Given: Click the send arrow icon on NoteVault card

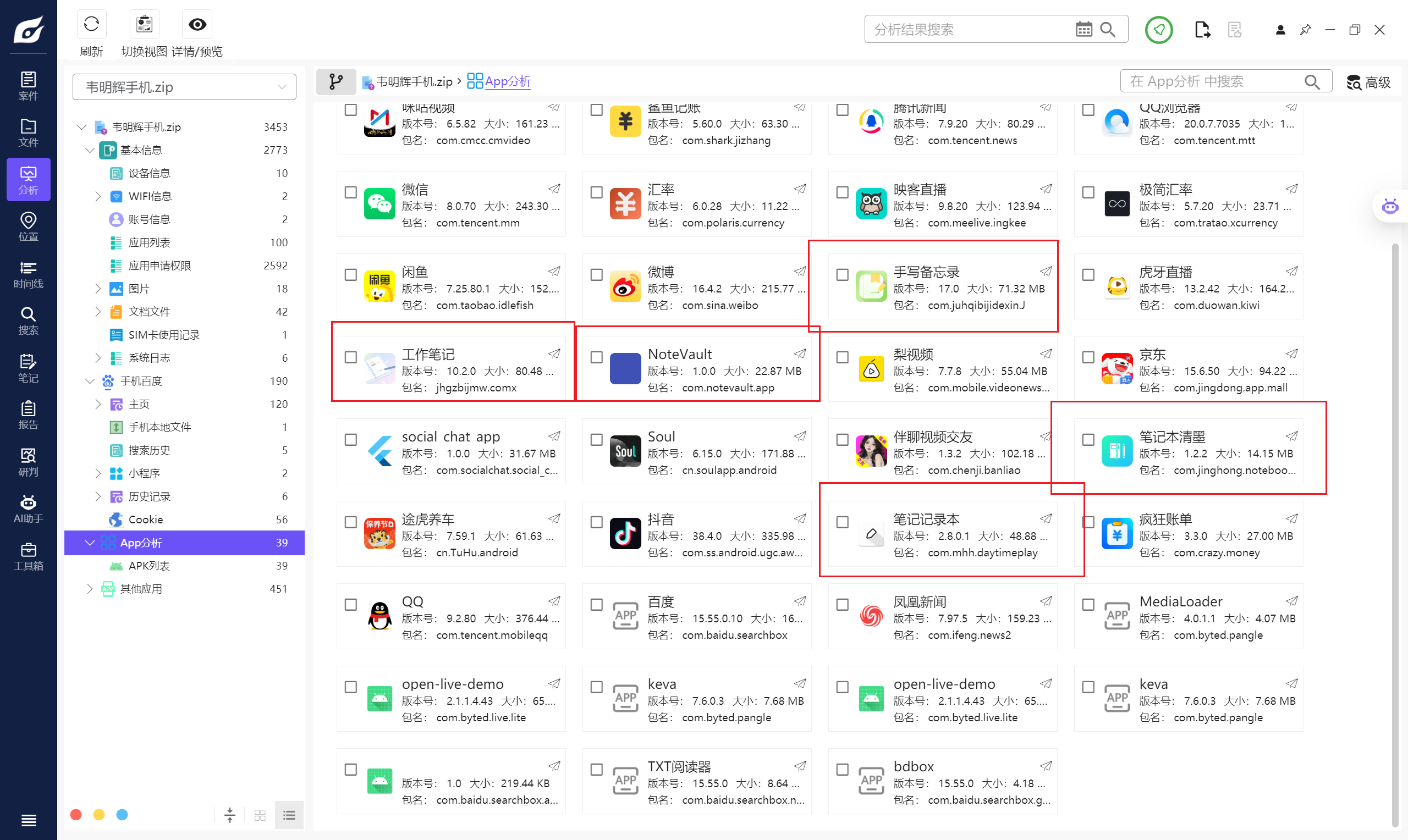Looking at the screenshot, I should tap(799, 353).
